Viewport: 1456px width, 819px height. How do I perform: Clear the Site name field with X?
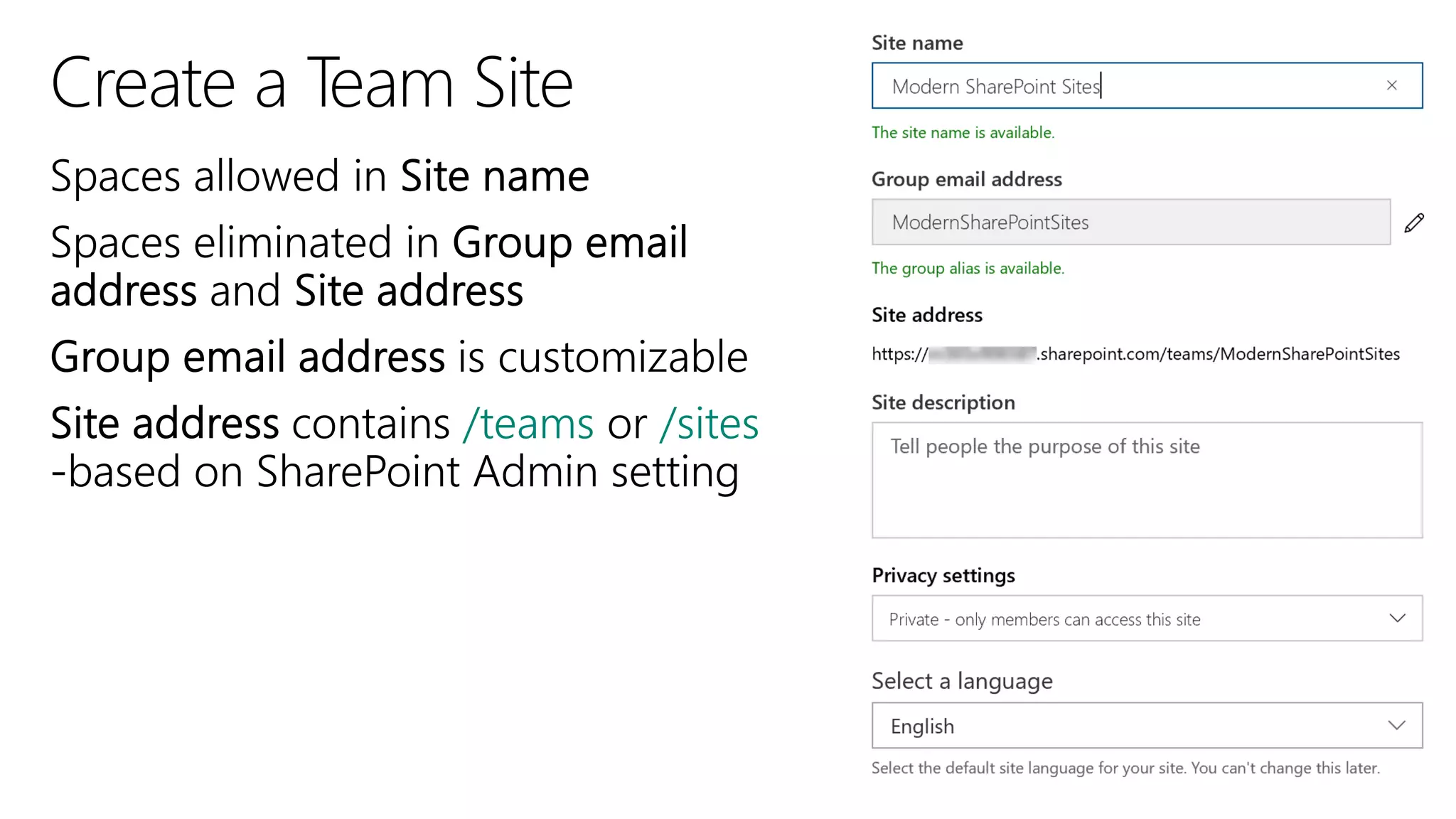tap(1391, 85)
